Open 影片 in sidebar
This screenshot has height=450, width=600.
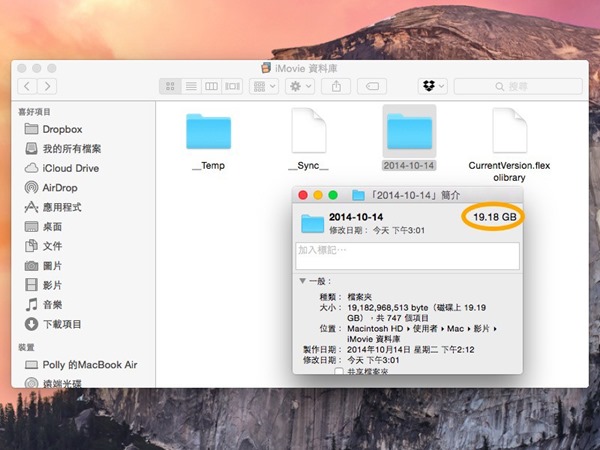[44, 285]
